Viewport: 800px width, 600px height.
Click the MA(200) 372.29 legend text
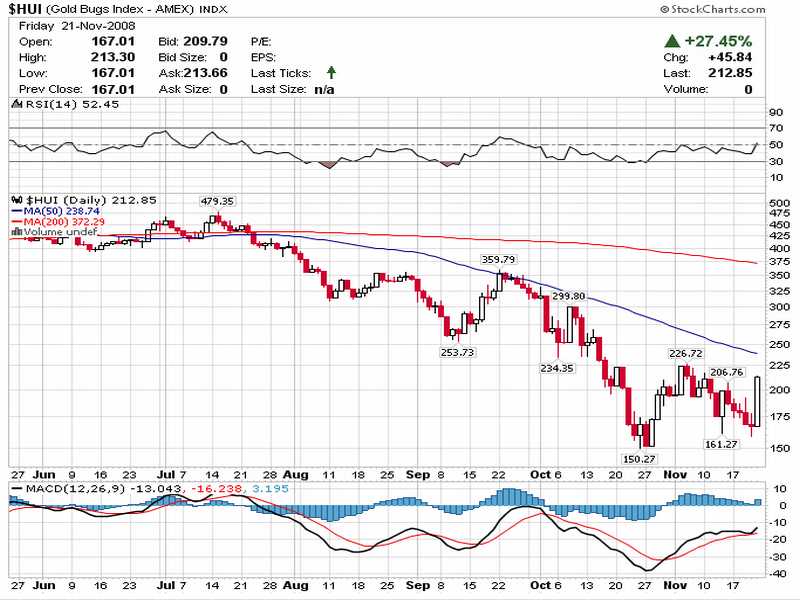64,222
